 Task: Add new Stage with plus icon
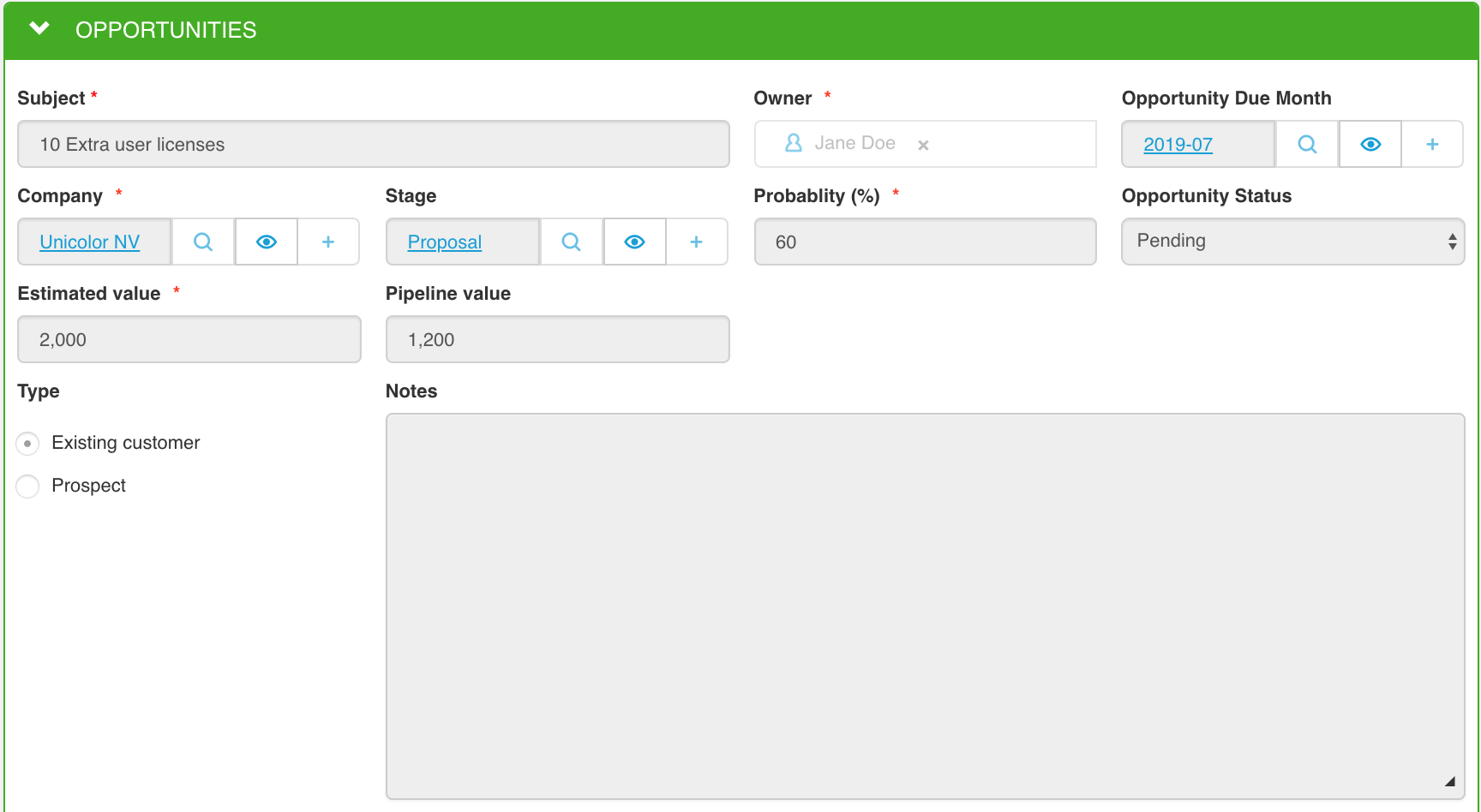697,242
